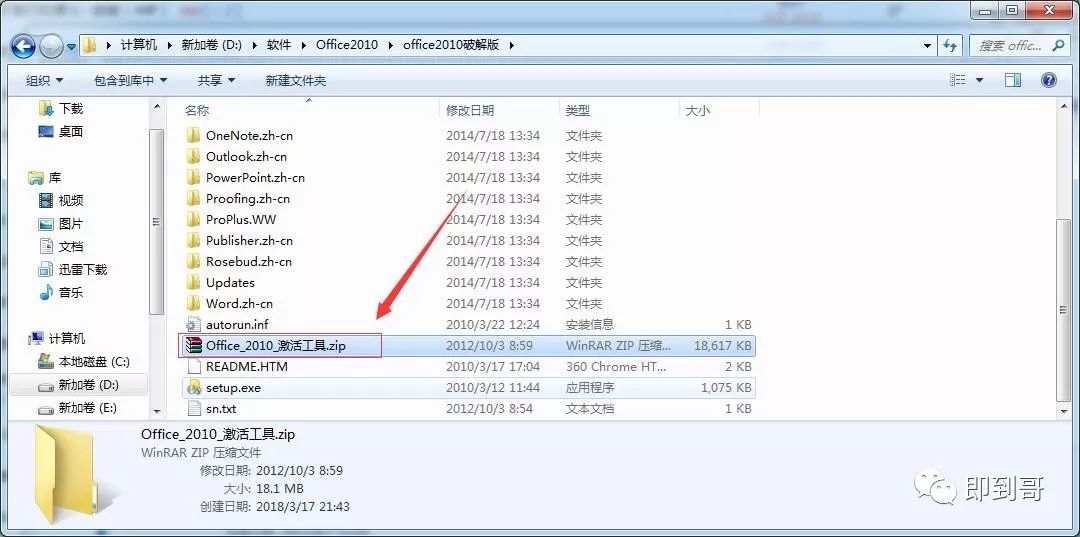Click the search magnifier icon
Viewport: 1080px width, 537px height.
click(x=1059, y=45)
